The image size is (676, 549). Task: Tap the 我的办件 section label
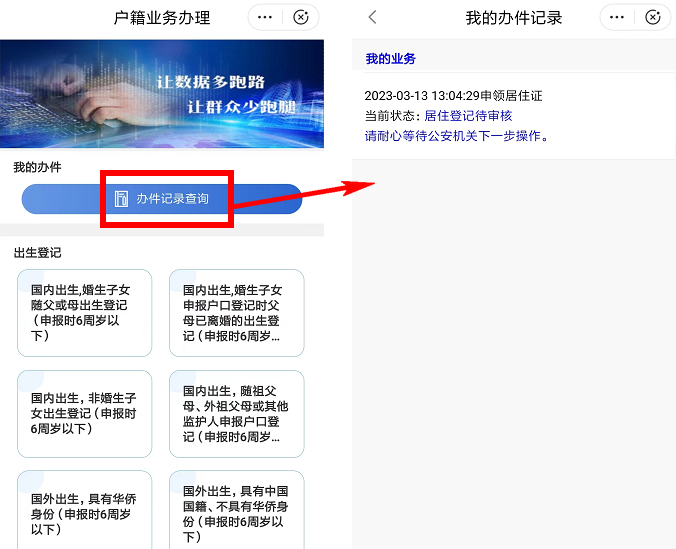pyautogui.click(x=38, y=167)
